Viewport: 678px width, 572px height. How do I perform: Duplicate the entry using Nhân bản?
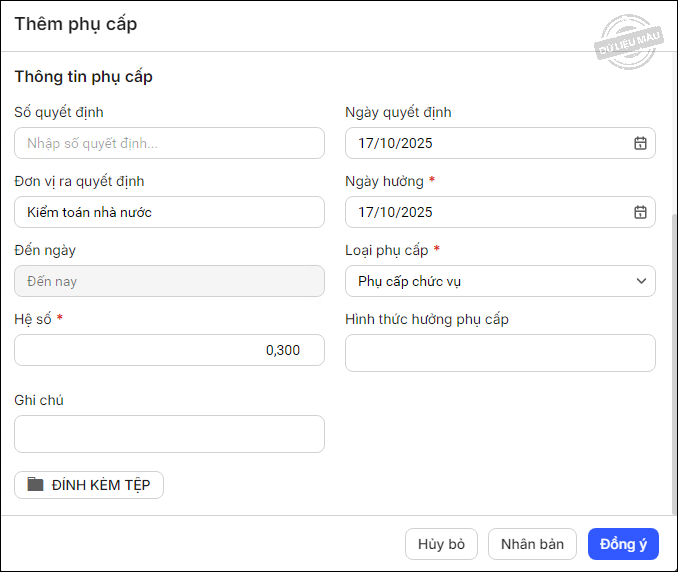[x=532, y=544]
